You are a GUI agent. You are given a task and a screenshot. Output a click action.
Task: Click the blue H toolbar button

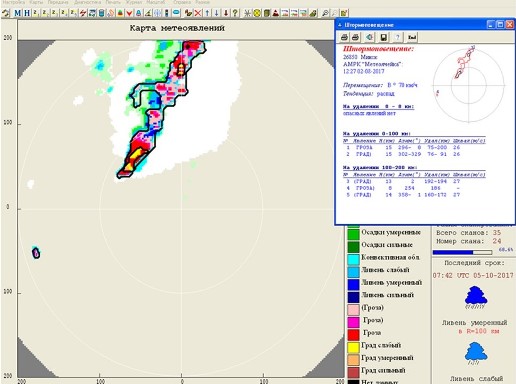26,13
